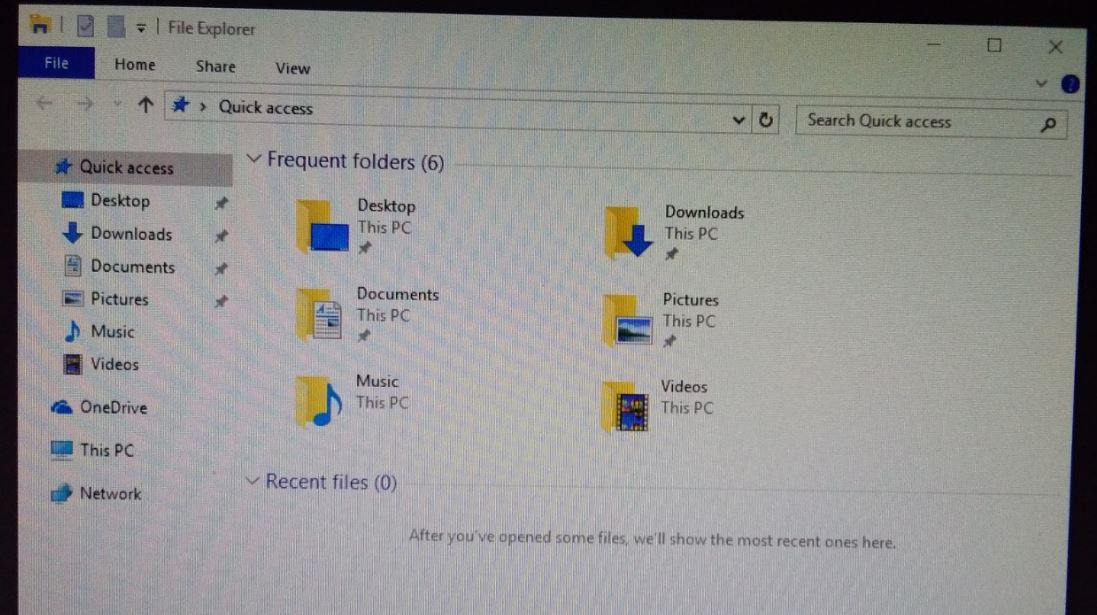Click the pin beside sidebar Documents
This screenshot has width=1097, height=615.
pos(220,269)
